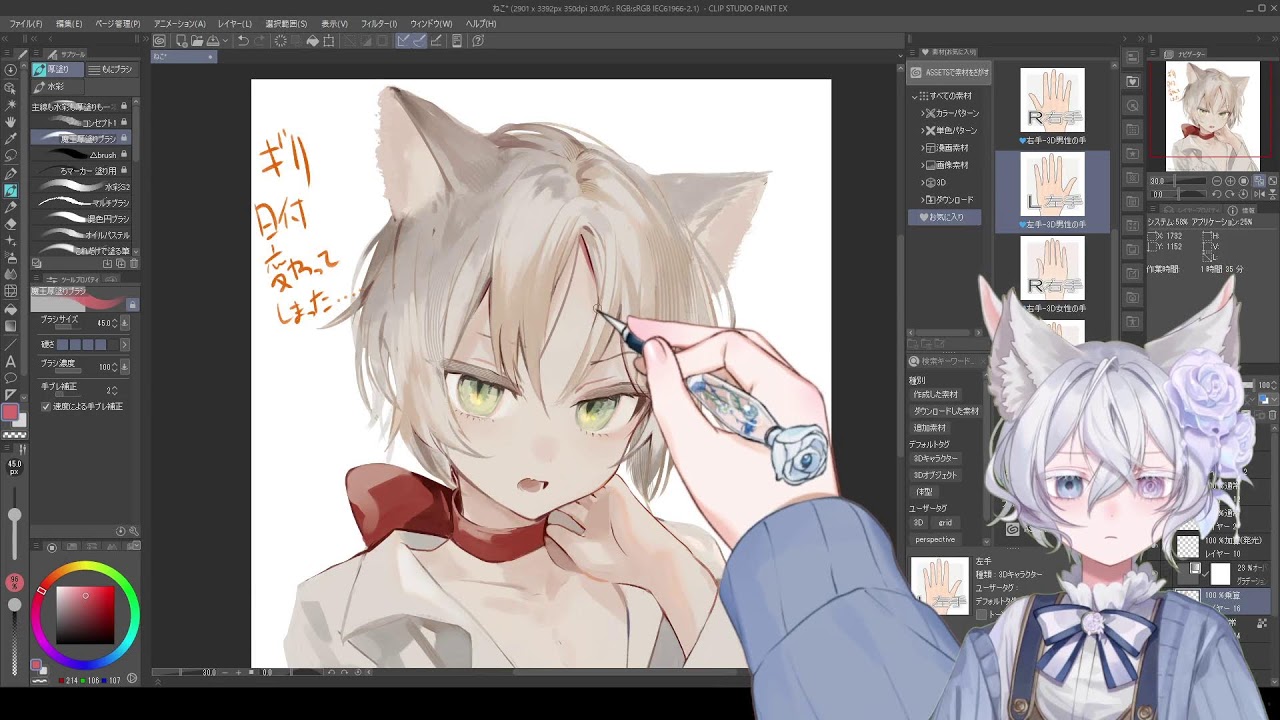Select L左手-3D男性の手 material thumbnail

point(1052,191)
